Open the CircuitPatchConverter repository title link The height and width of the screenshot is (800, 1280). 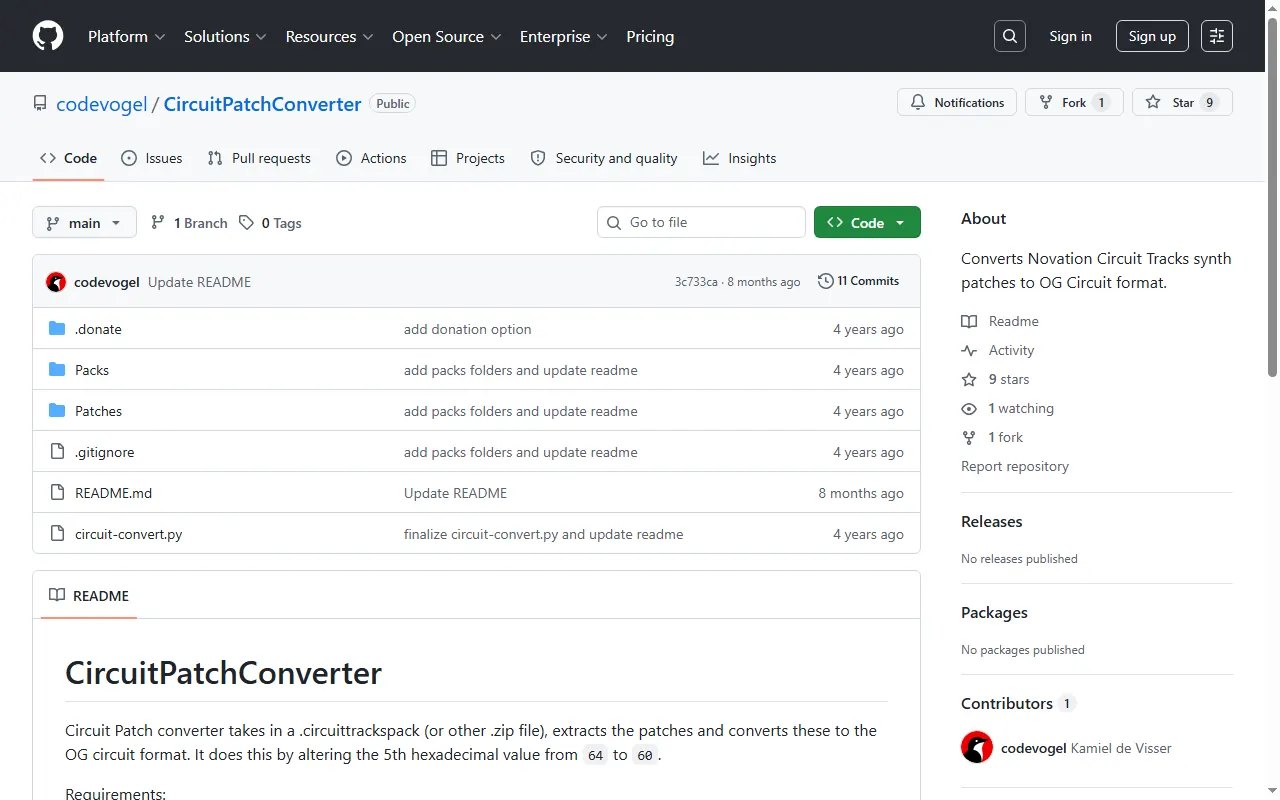point(262,104)
